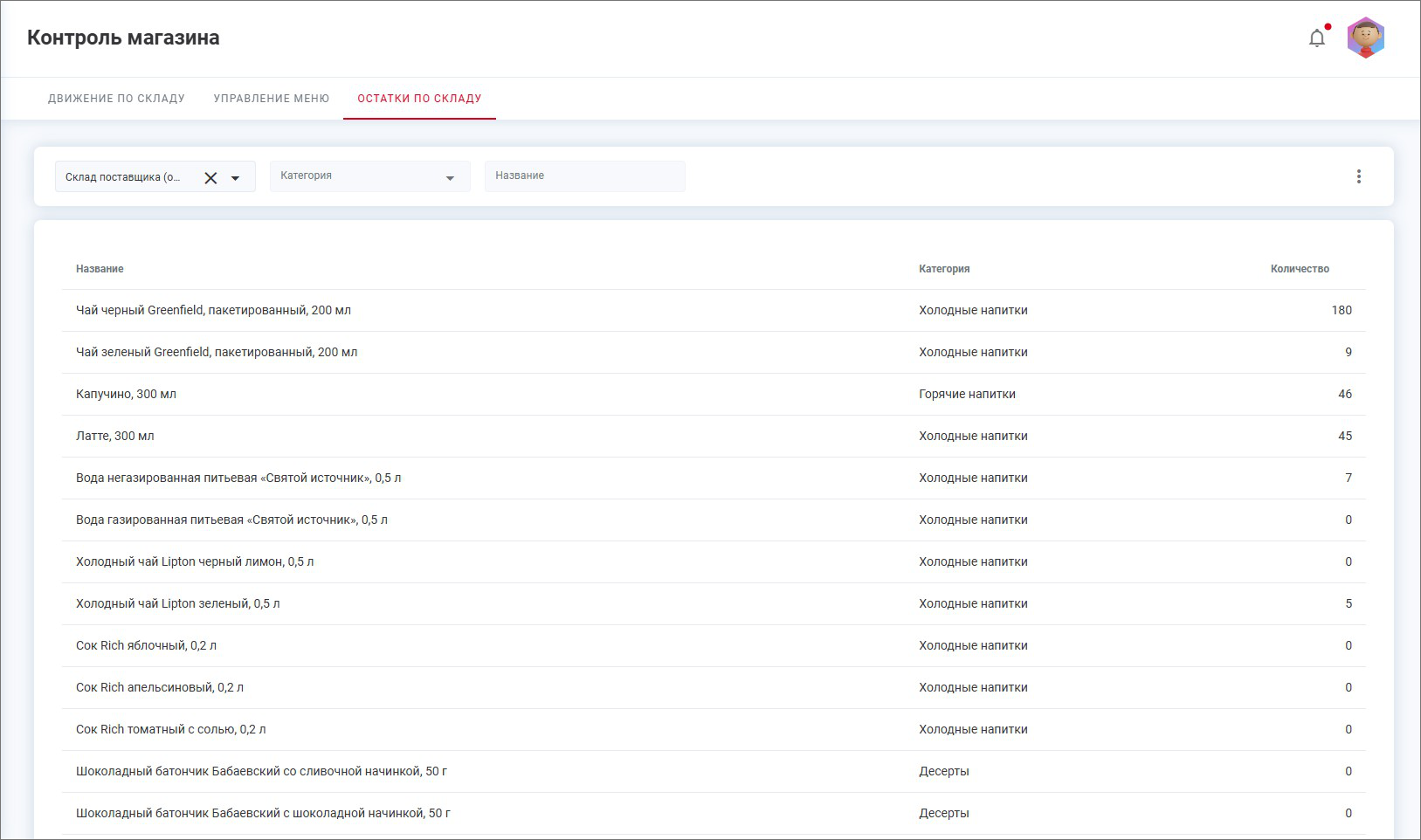Expand the warehouse dropdown arrow

tap(235, 178)
